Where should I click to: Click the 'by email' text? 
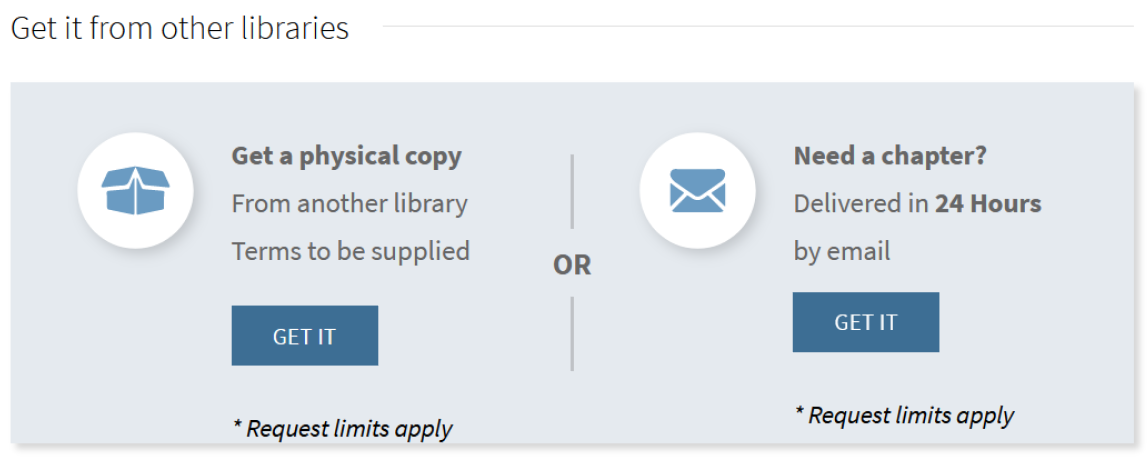pos(841,250)
